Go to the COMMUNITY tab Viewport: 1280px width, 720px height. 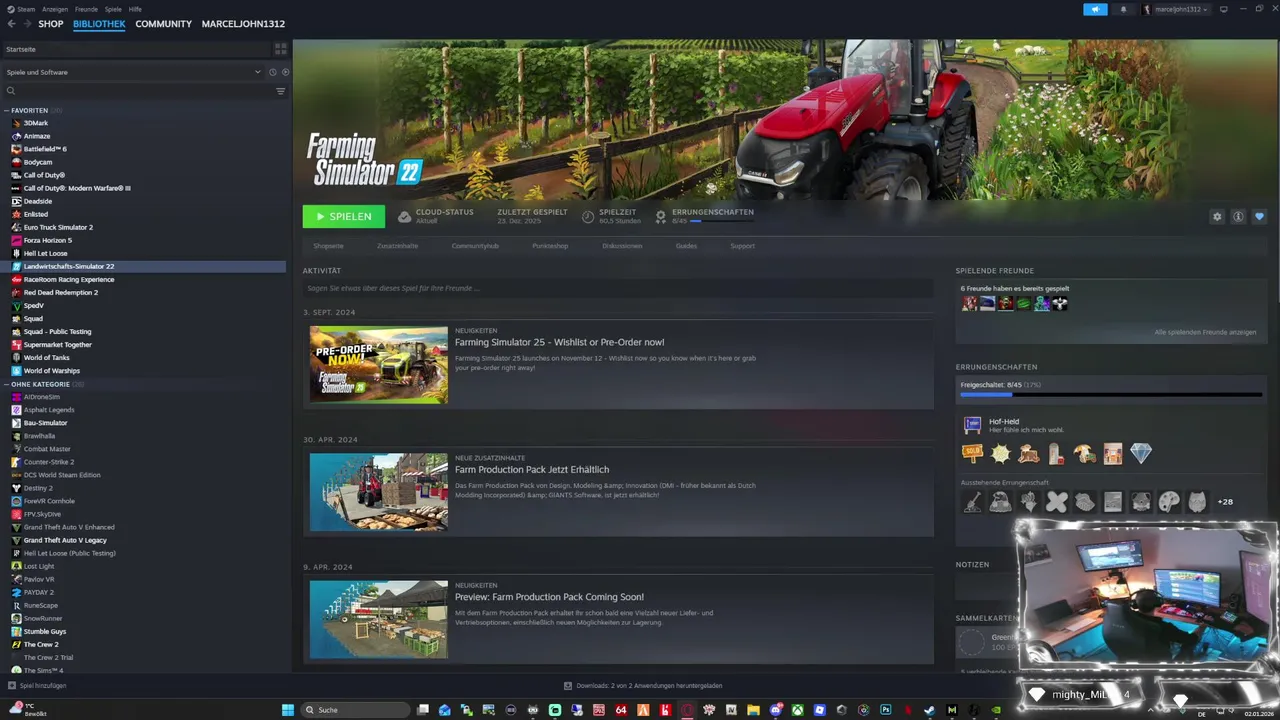164,24
